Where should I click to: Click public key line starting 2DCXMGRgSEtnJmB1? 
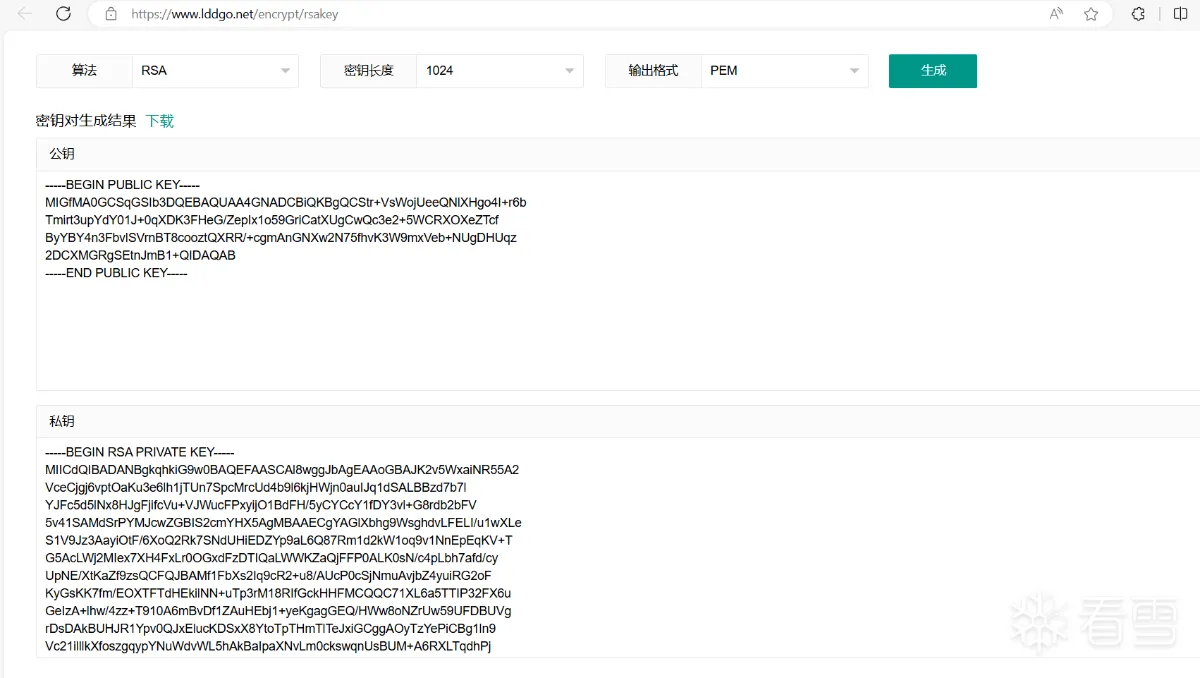[140, 255]
